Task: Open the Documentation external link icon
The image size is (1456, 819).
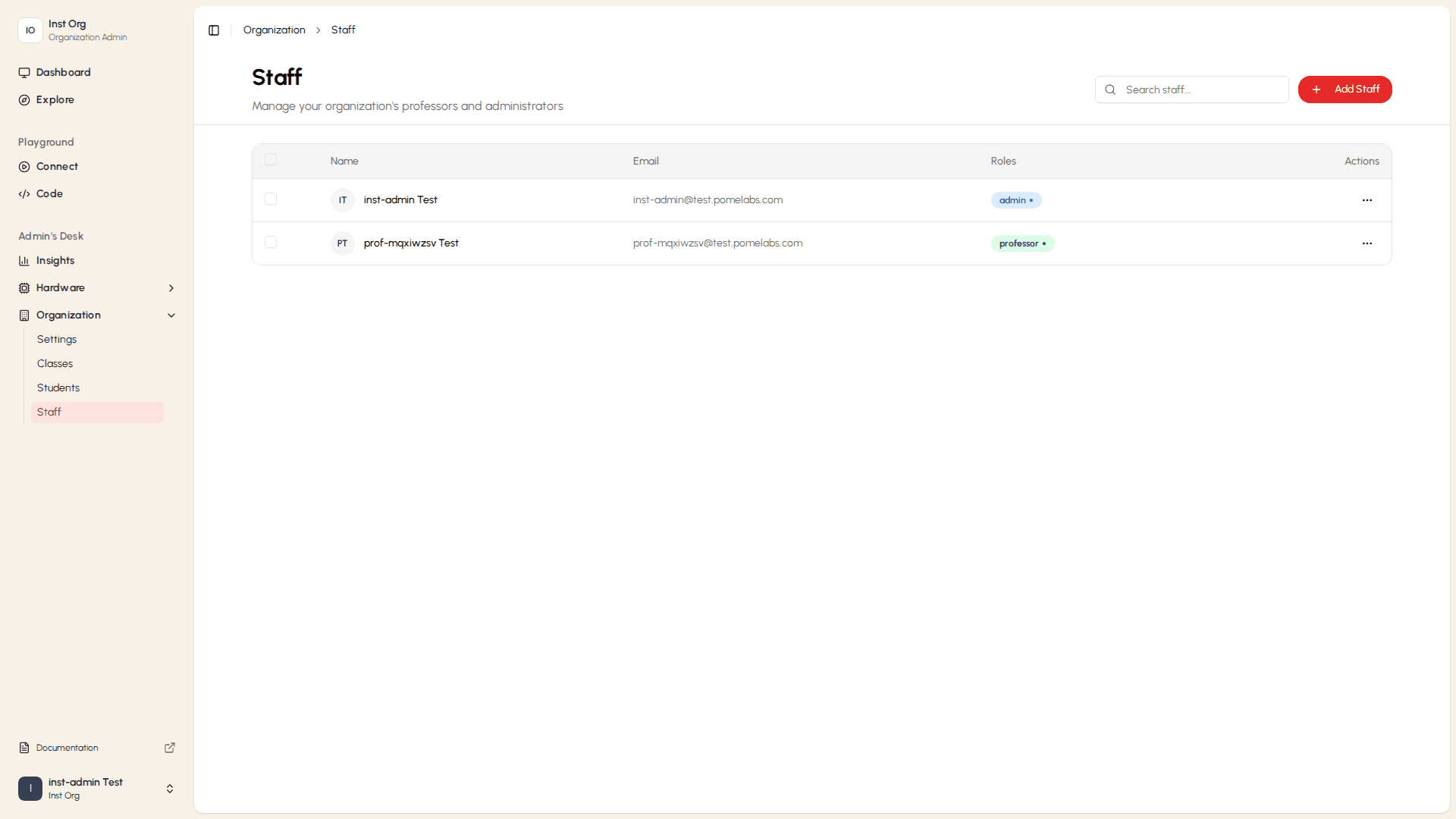Action: (170, 748)
